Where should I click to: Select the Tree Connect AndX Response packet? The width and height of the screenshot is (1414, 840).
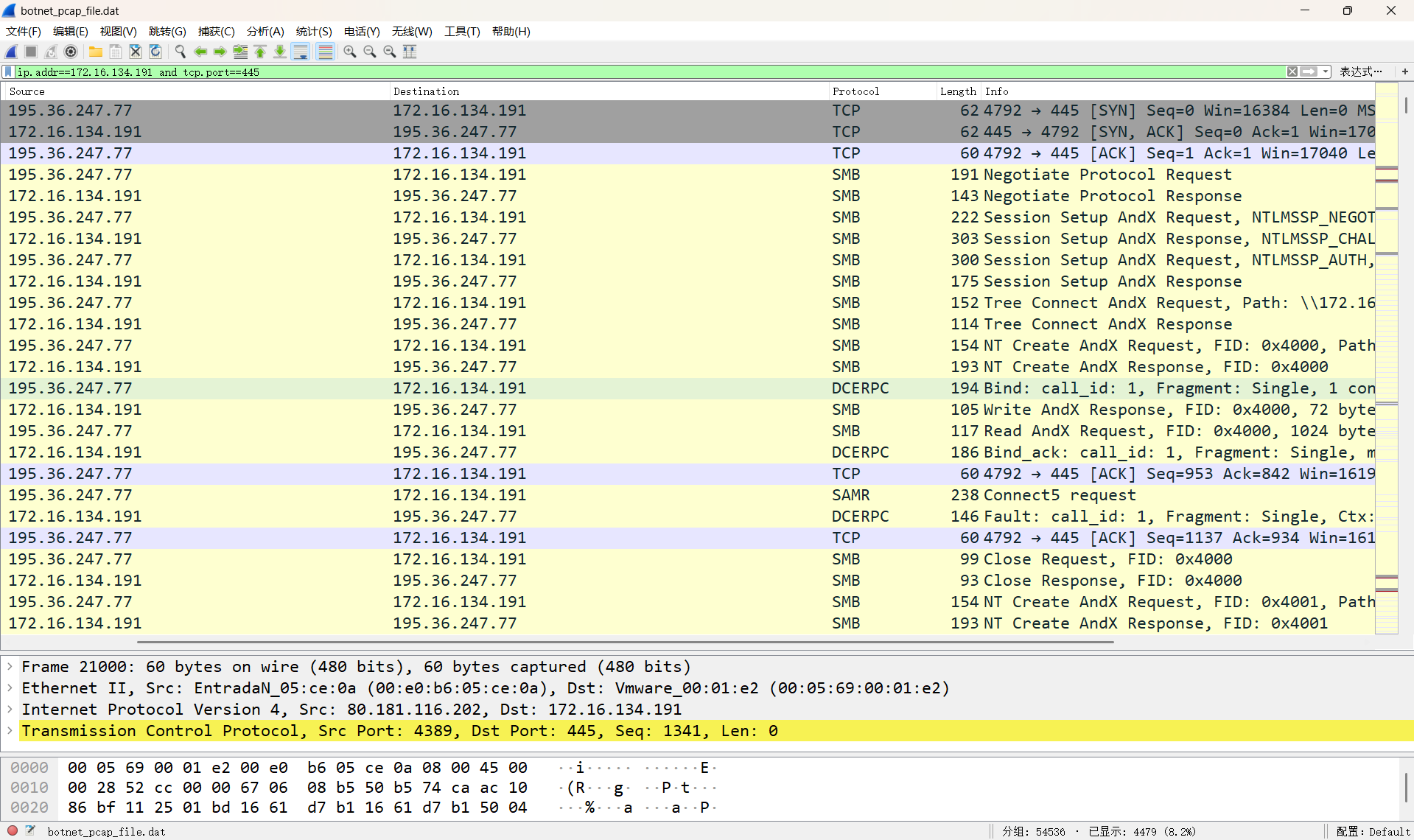click(688, 324)
